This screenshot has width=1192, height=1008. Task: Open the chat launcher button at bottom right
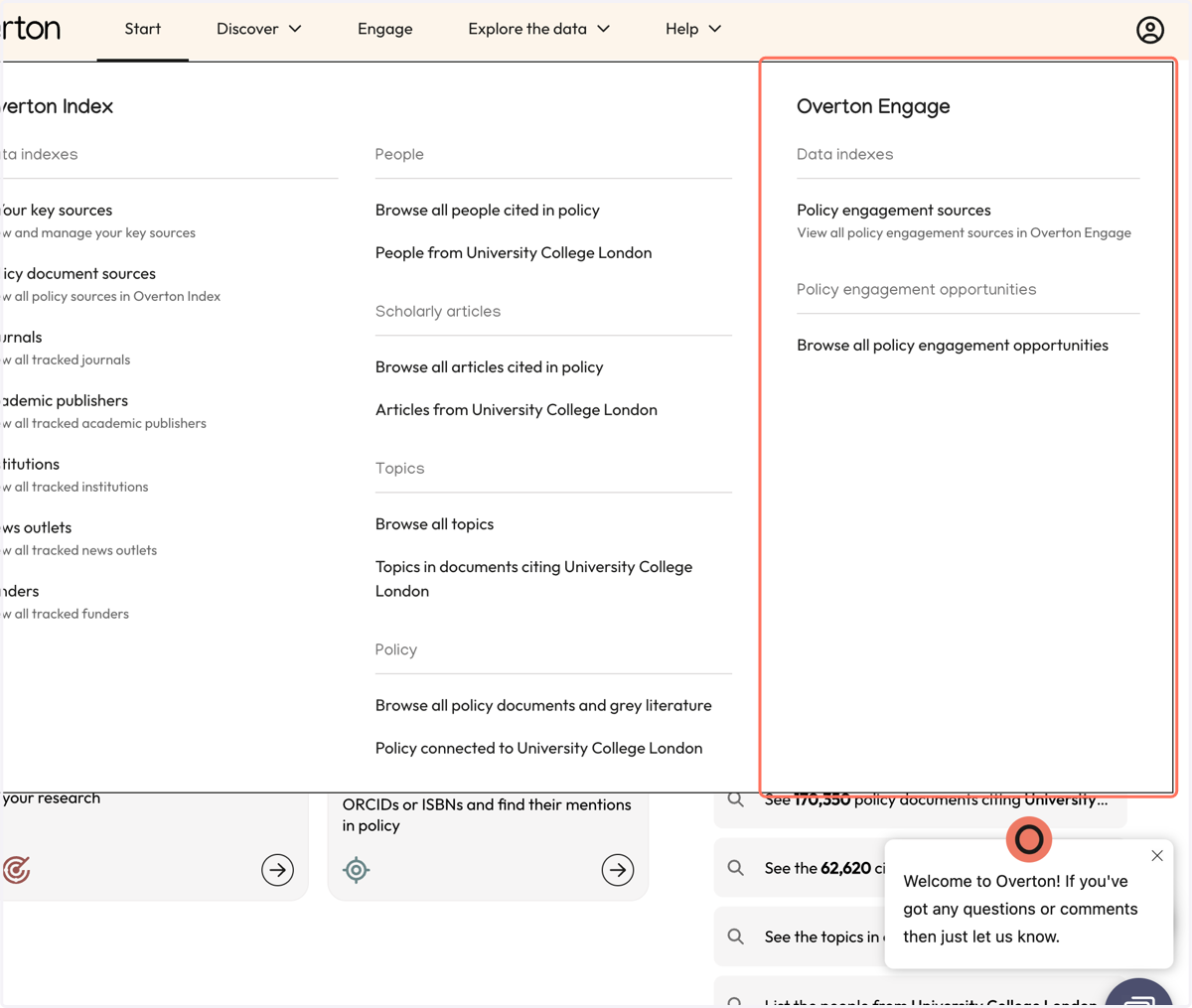tap(1139, 993)
